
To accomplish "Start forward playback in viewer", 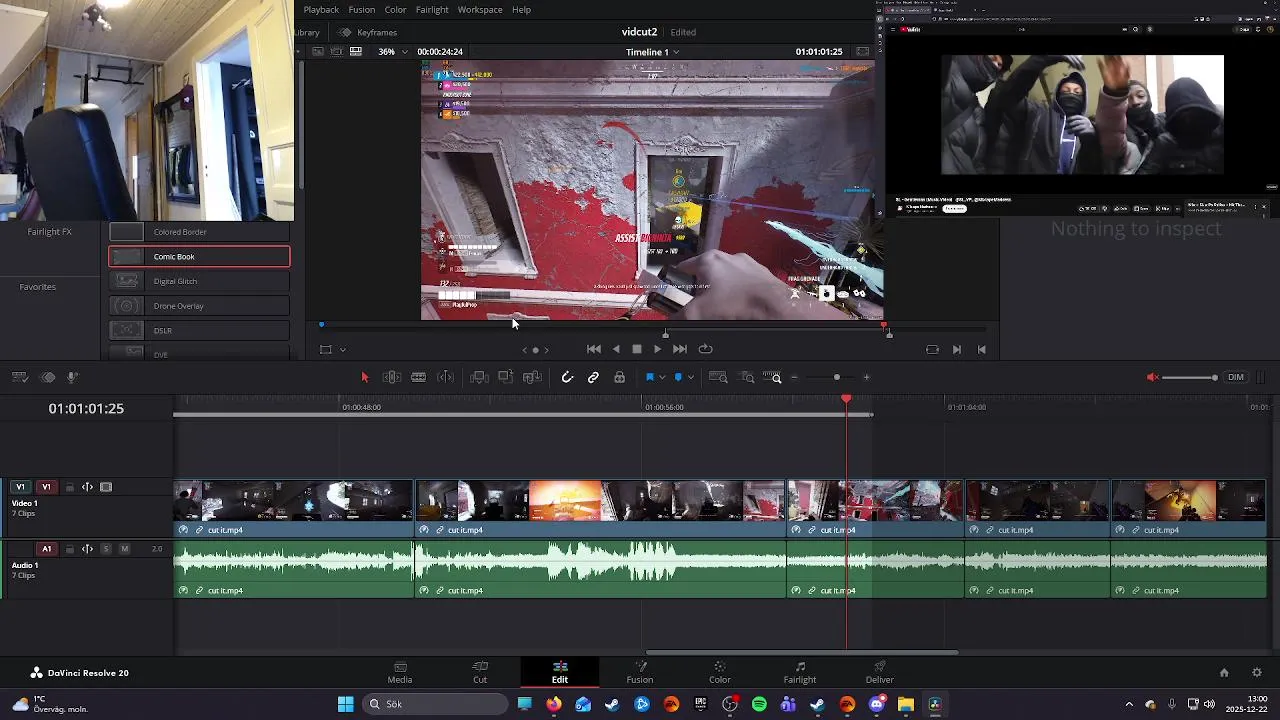I will tap(657, 349).
